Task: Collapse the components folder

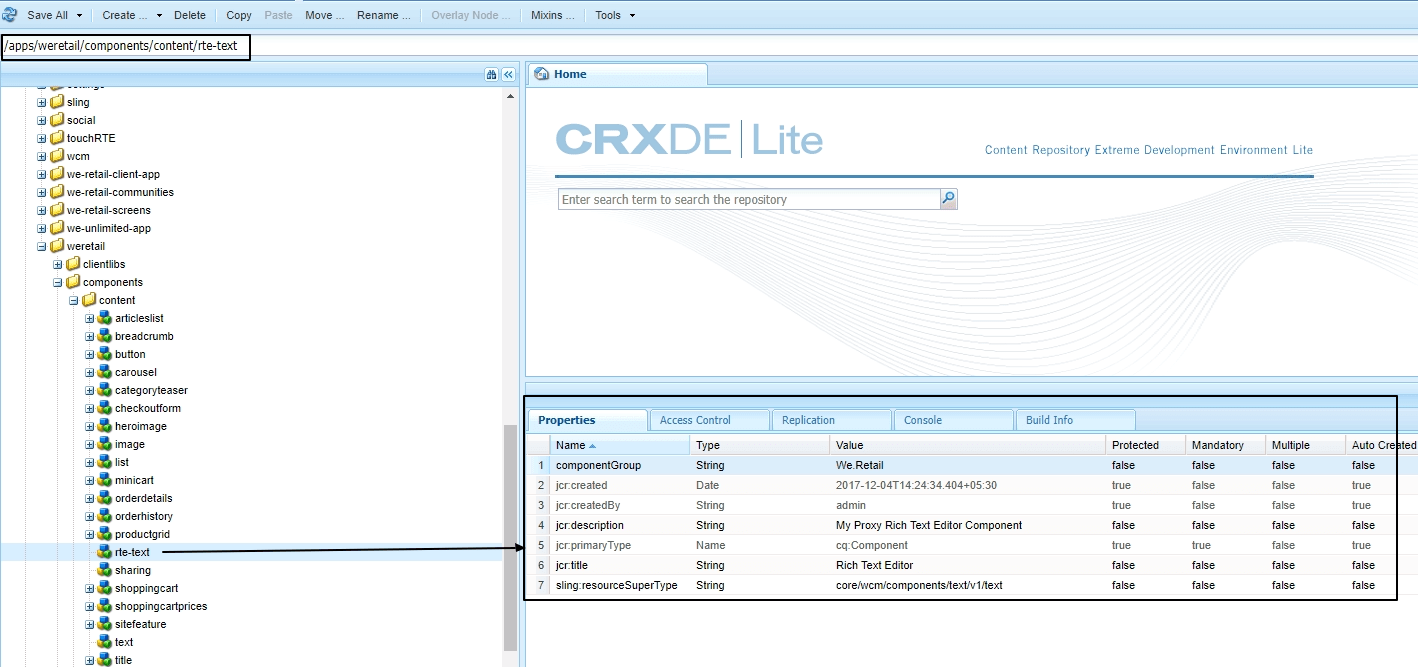Action: (57, 281)
